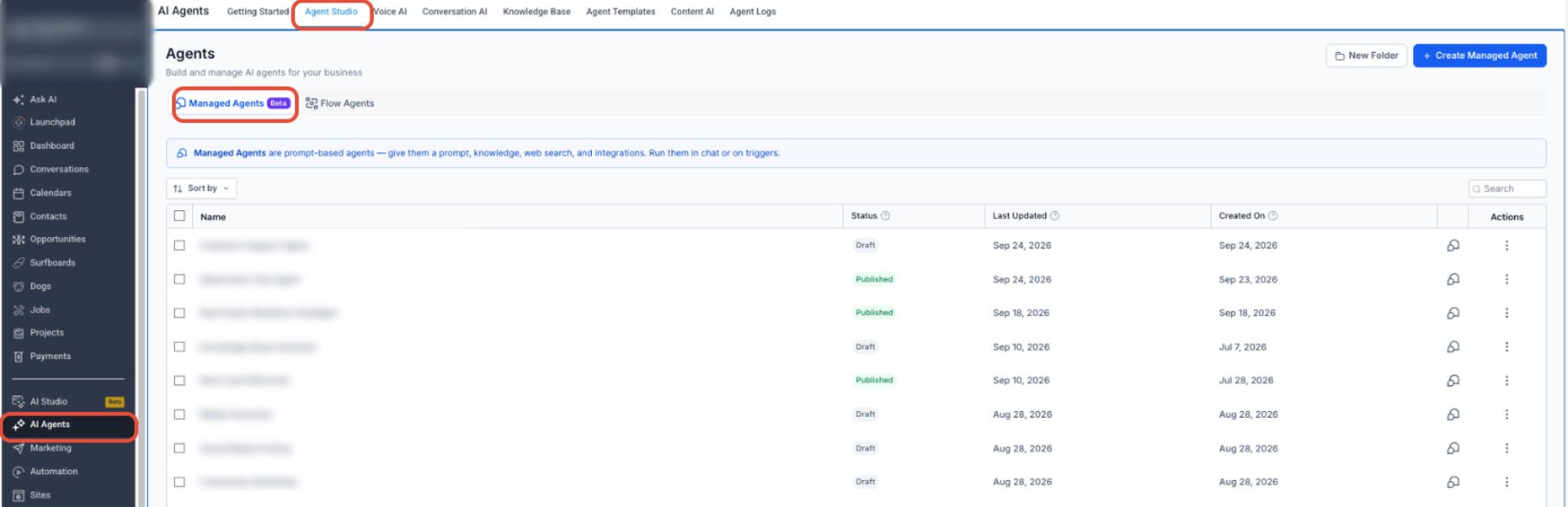Click the Search field above the table
1568x507 pixels.
point(1507,189)
